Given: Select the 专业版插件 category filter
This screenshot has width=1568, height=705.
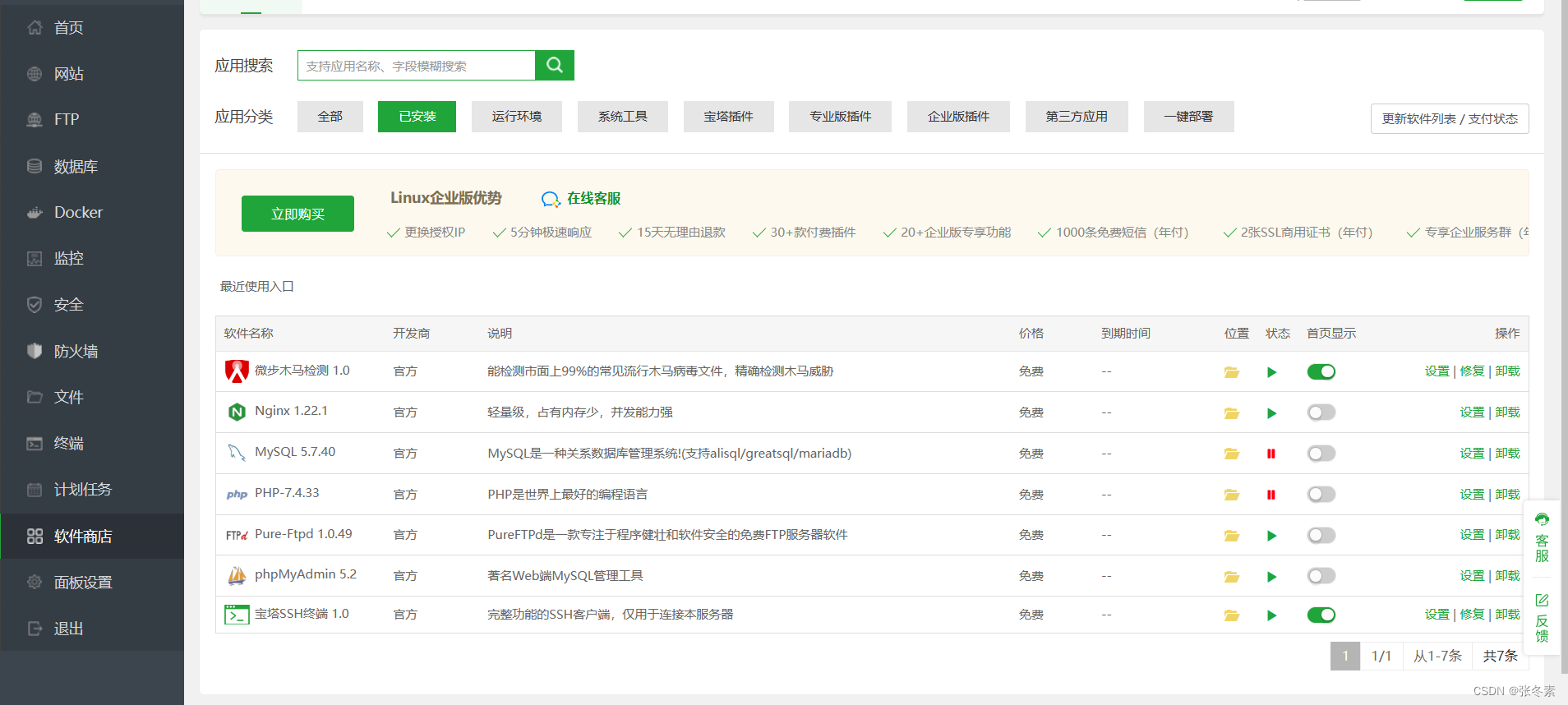Looking at the screenshot, I should click(x=840, y=117).
